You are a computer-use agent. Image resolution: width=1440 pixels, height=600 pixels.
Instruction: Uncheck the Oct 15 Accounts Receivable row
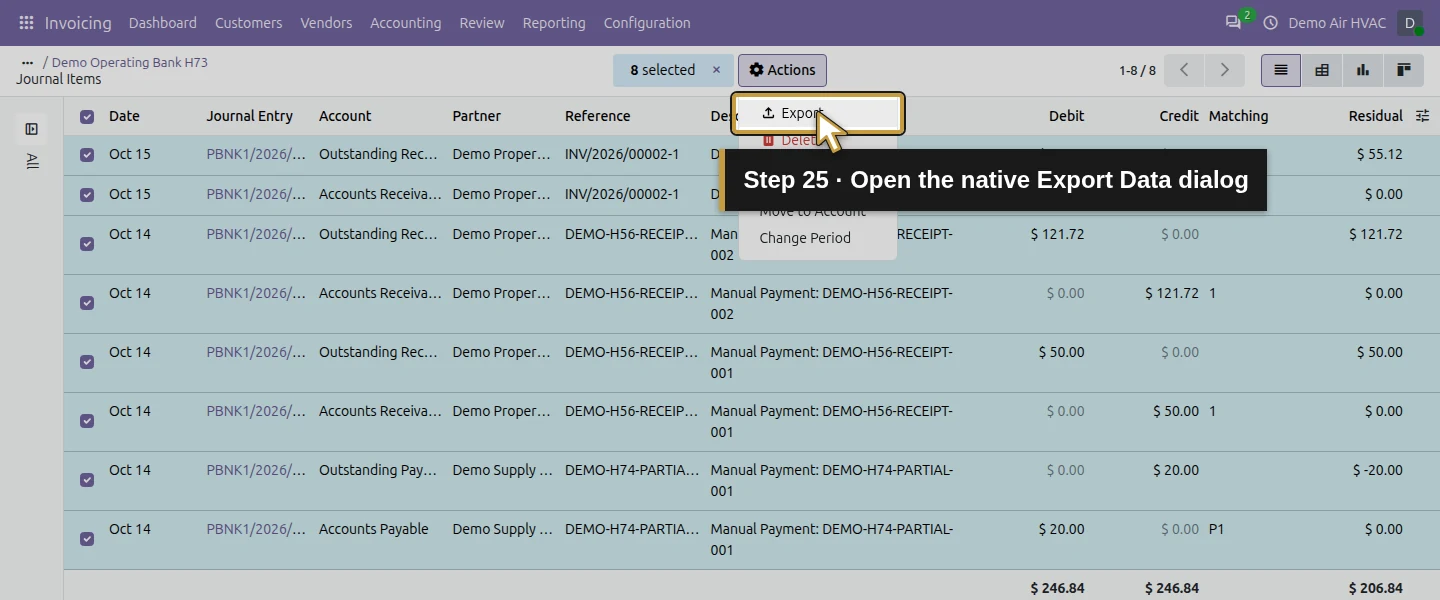click(x=87, y=195)
